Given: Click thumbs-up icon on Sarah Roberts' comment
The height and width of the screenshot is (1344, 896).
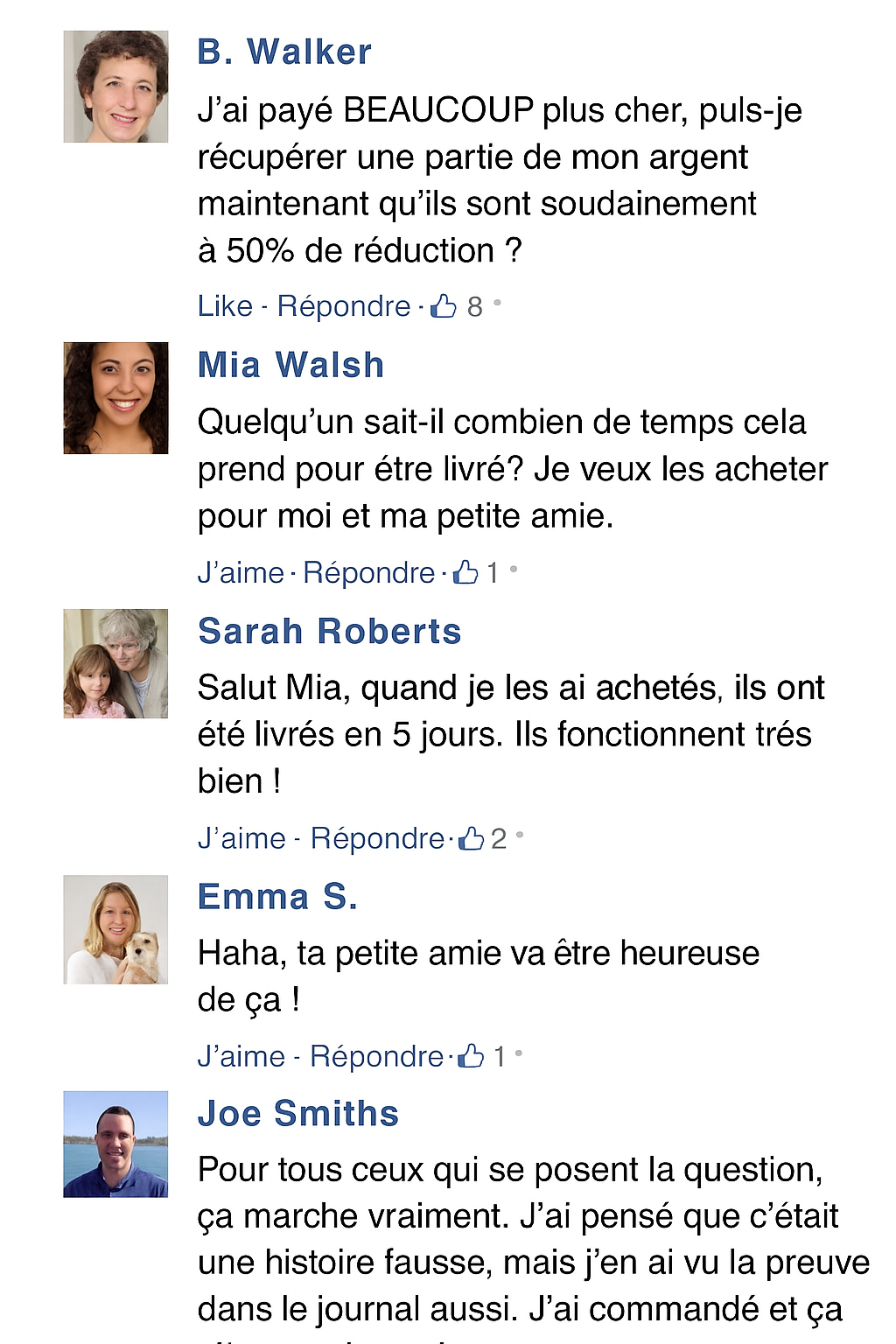Looking at the screenshot, I should pyautogui.click(x=472, y=838).
